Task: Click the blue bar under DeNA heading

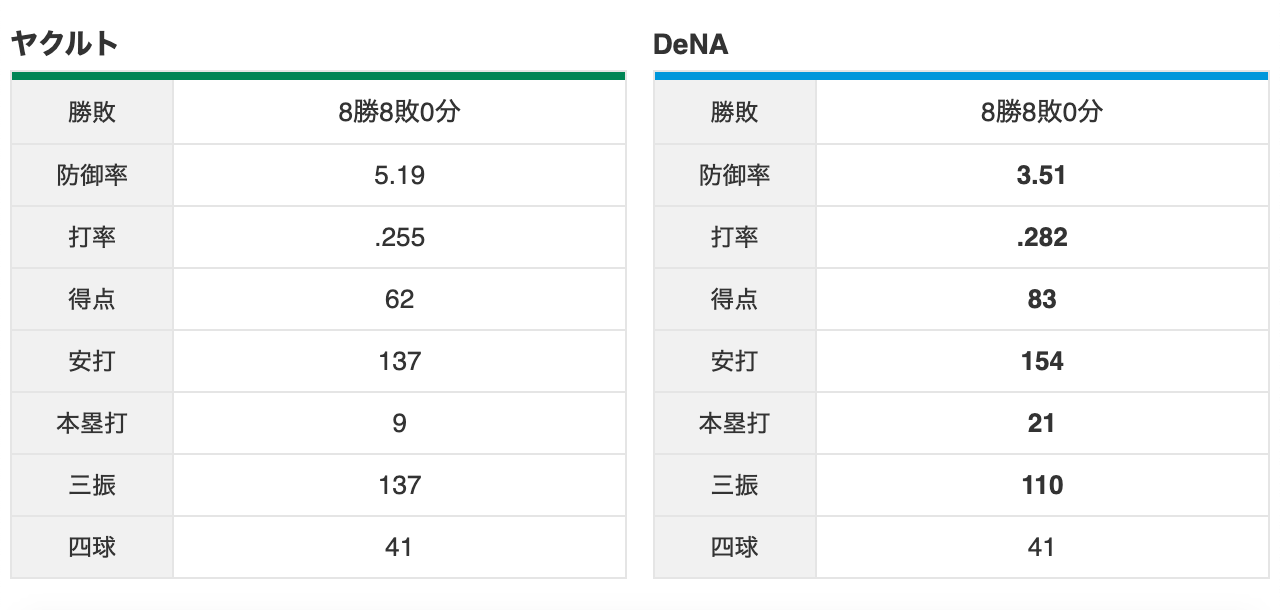Action: [x=961, y=75]
